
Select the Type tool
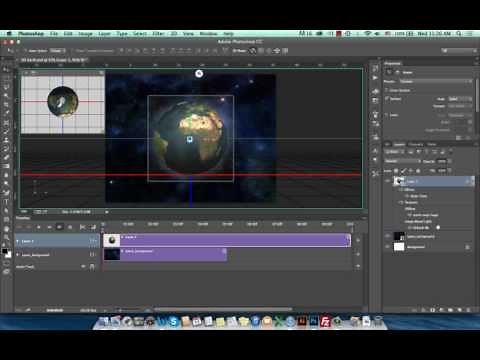click(x=6, y=201)
